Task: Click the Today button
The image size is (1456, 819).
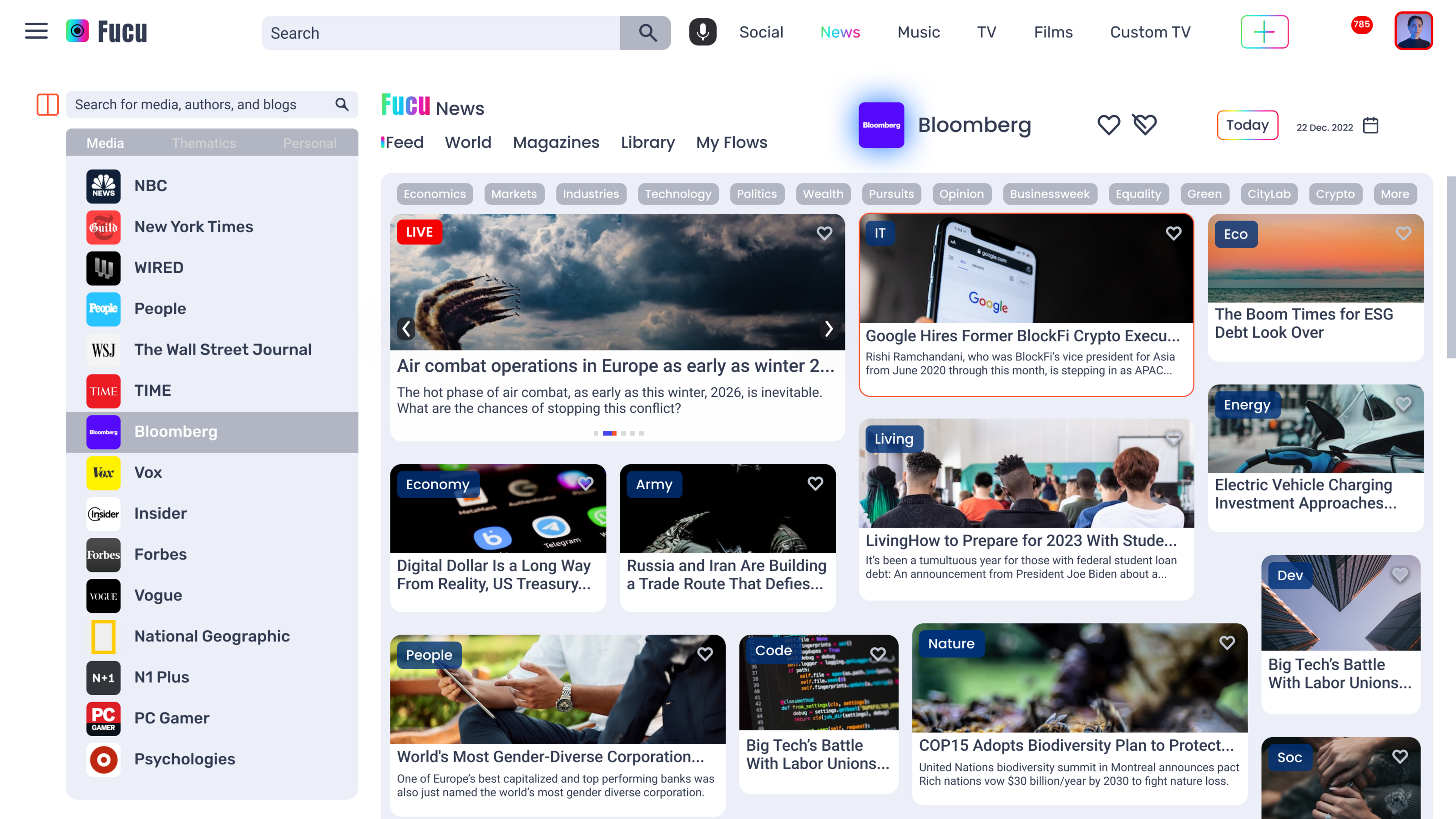Action: tap(1247, 126)
